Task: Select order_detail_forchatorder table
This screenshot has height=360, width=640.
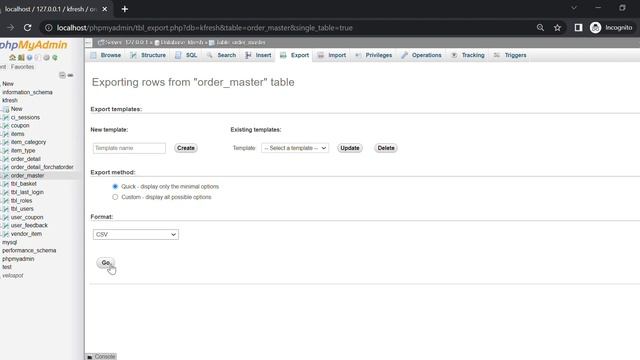Action: [42, 167]
